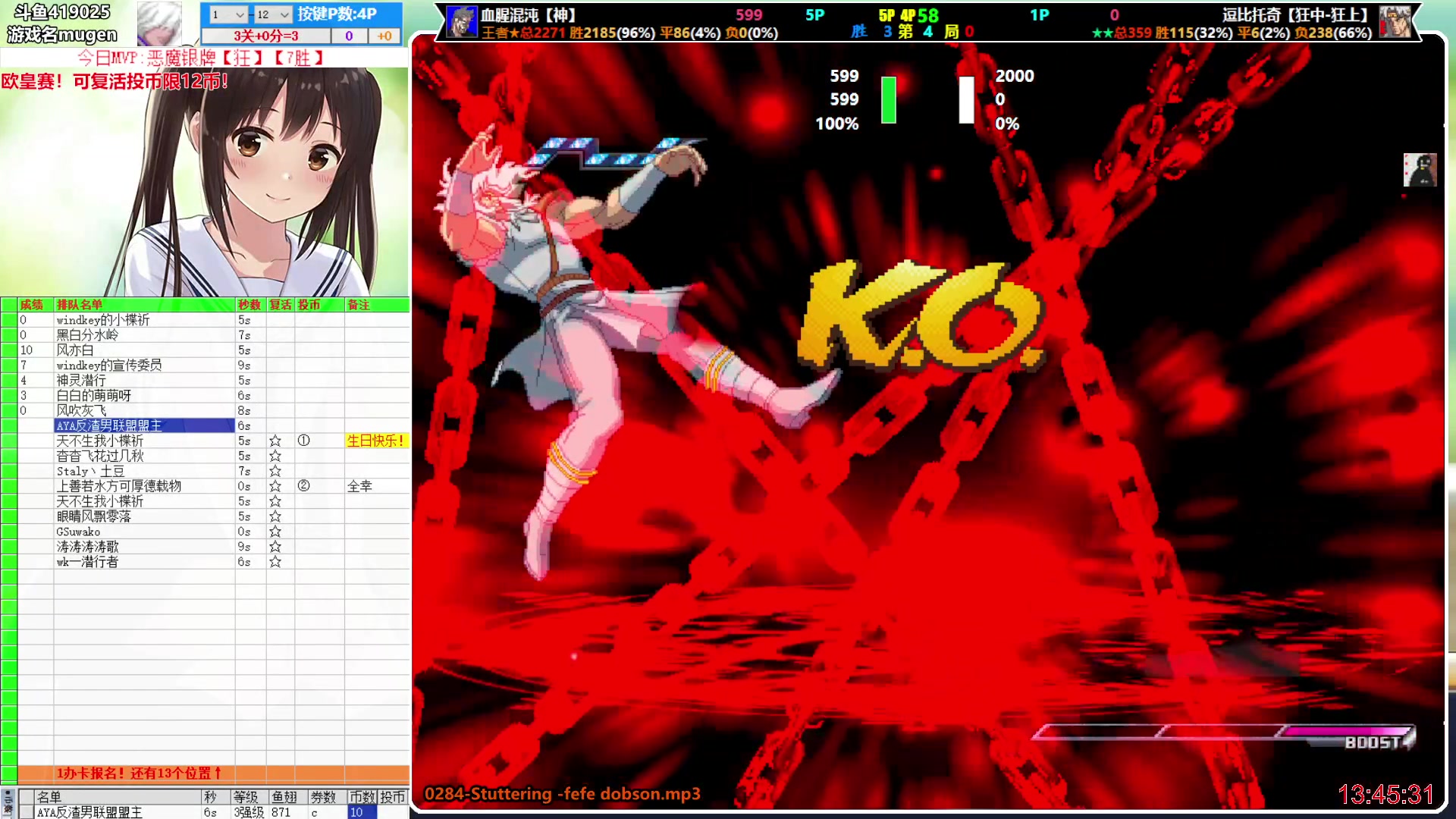
Task: Select the 神灵潜行 row
Action: 205,381
